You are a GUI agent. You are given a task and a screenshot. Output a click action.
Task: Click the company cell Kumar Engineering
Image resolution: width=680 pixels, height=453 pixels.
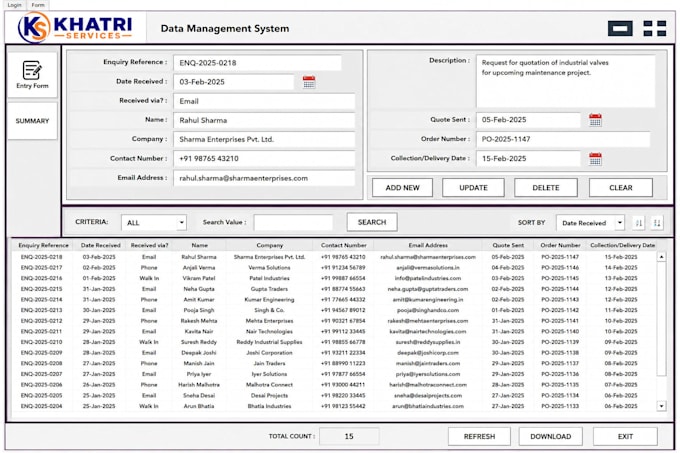point(269,300)
